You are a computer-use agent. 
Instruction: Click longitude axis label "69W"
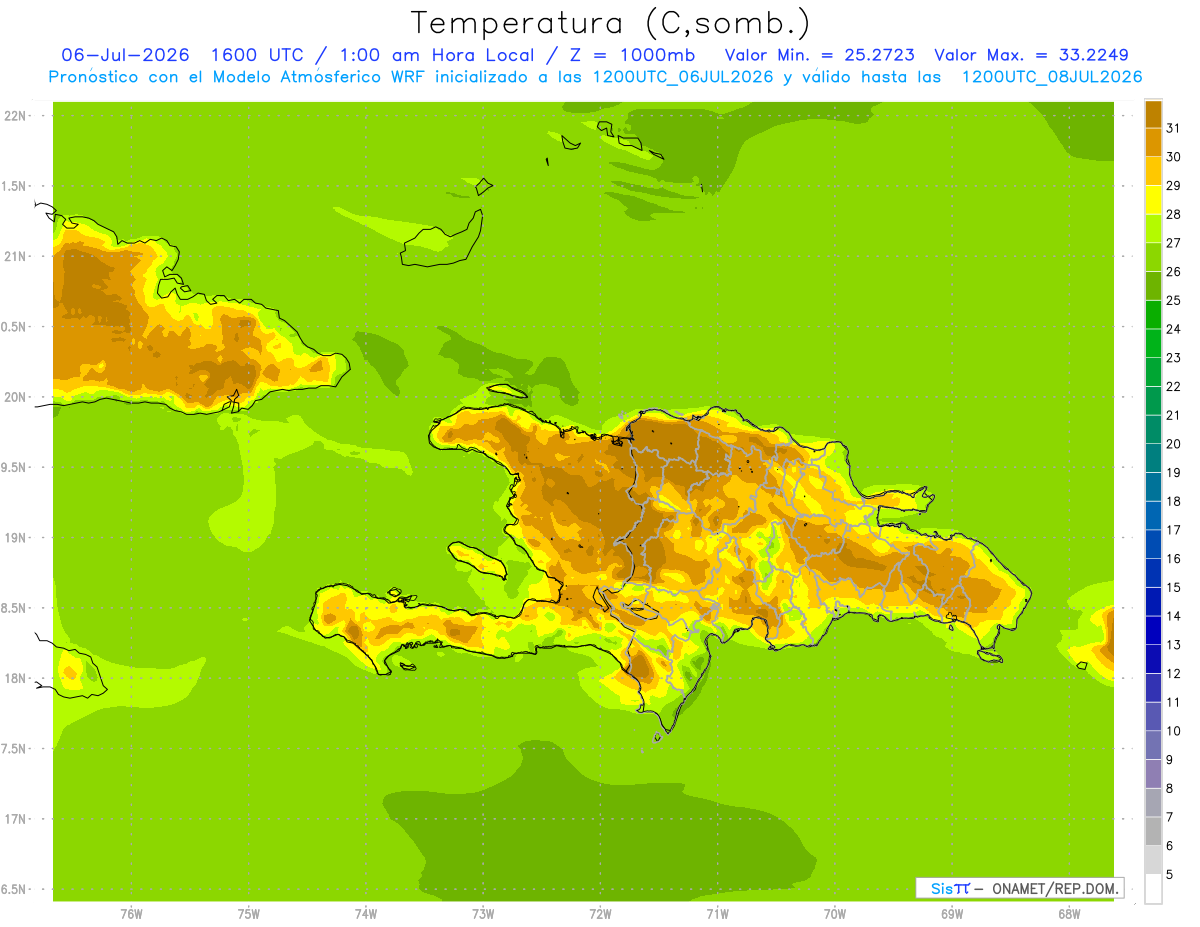(952, 914)
